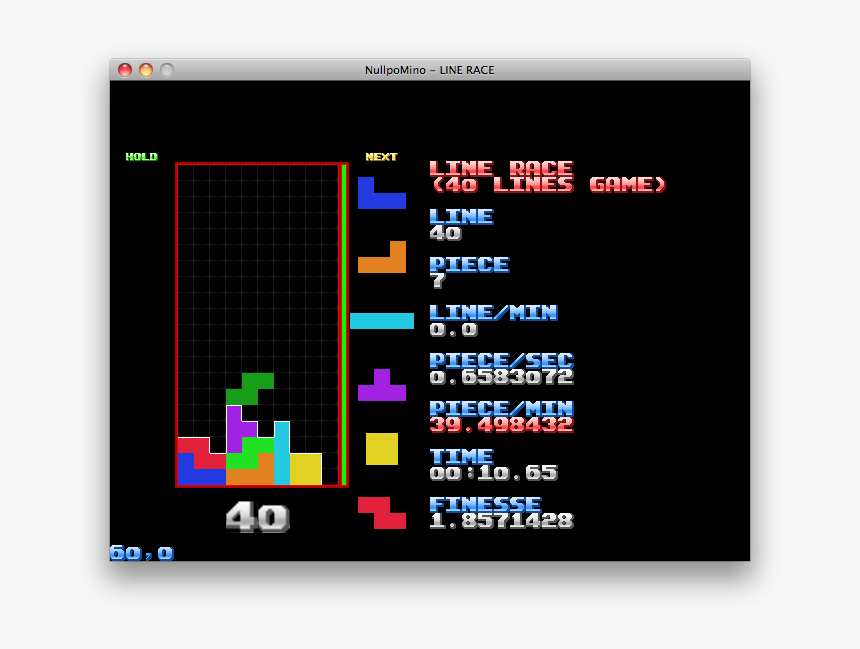
Task: Click the red Z piece preview
Action: point(380,514)
